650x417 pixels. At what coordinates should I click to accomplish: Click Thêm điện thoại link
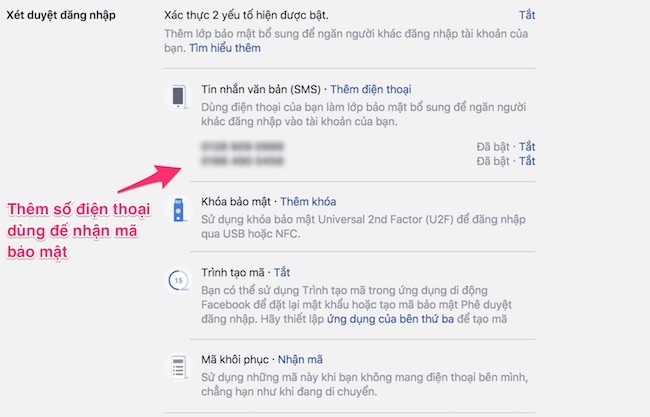[371, 90]
